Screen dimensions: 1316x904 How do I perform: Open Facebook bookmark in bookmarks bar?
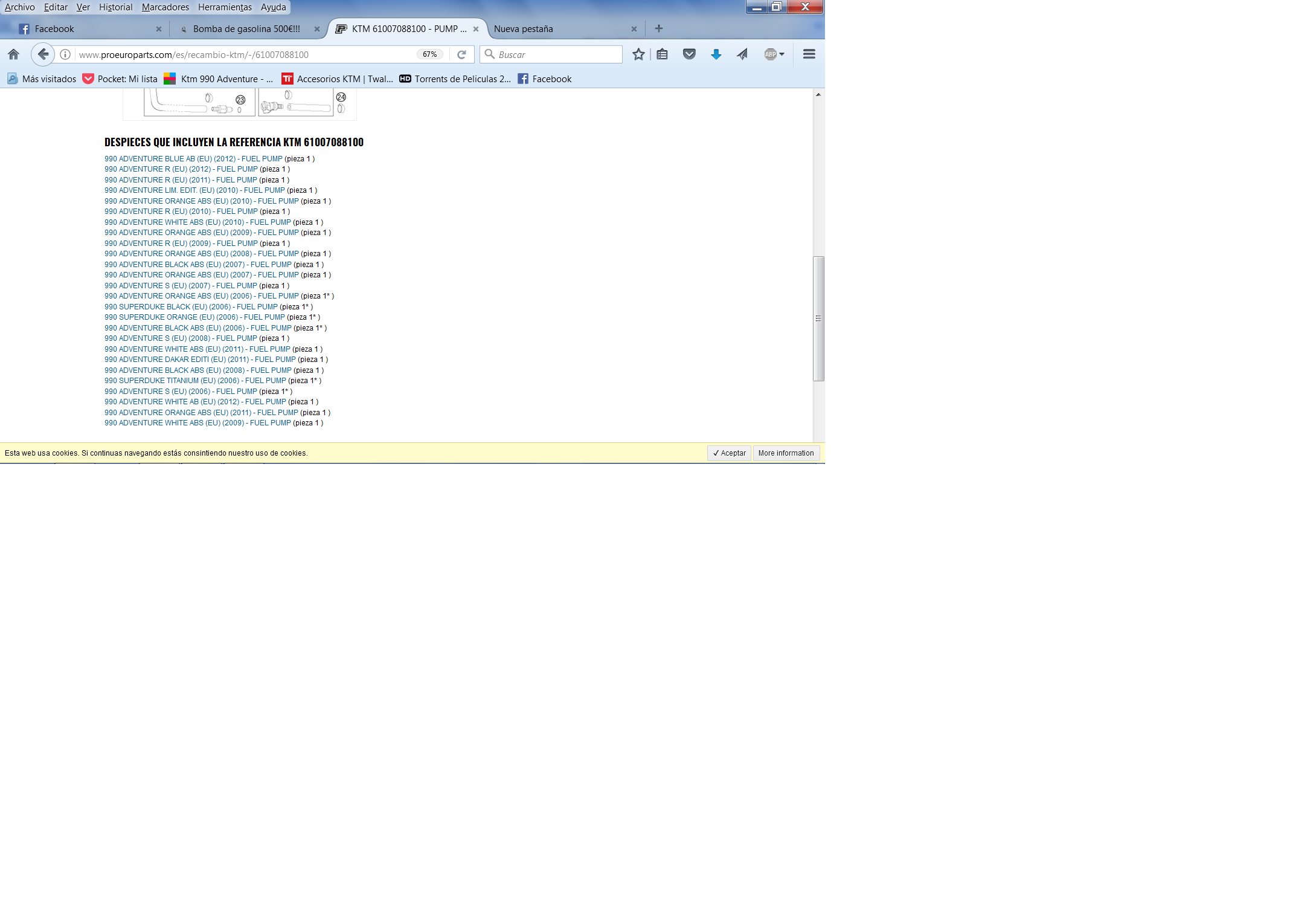[544, 79]
